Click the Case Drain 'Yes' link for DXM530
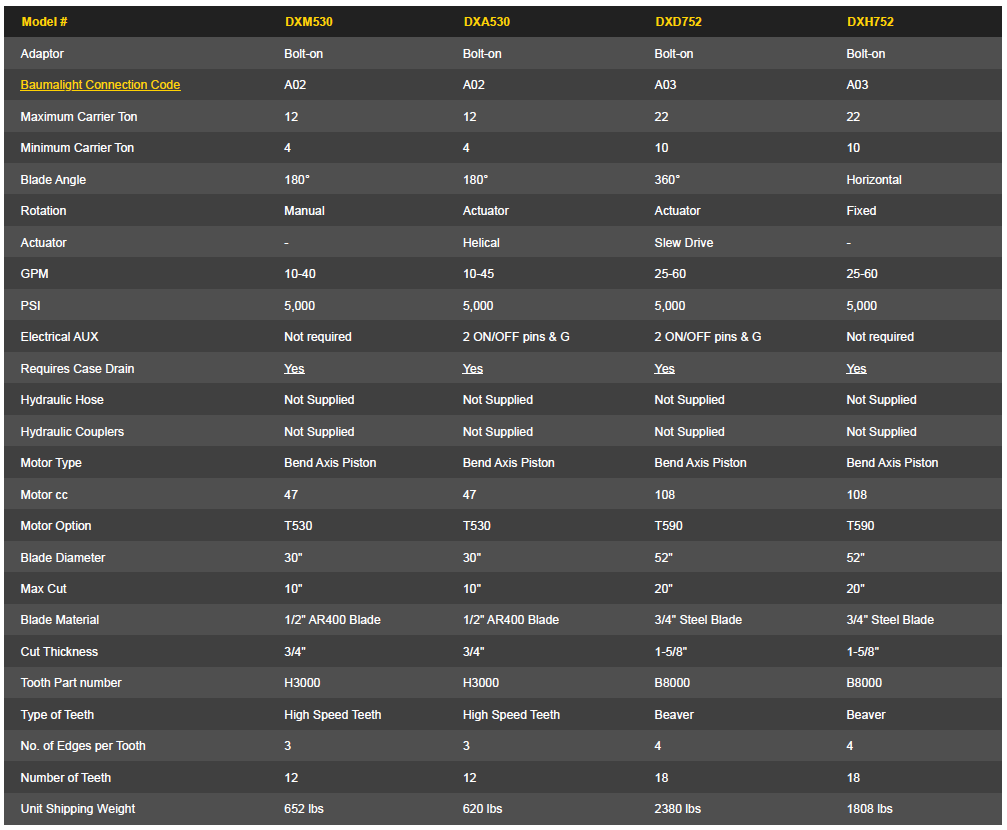 click(294, 369)
